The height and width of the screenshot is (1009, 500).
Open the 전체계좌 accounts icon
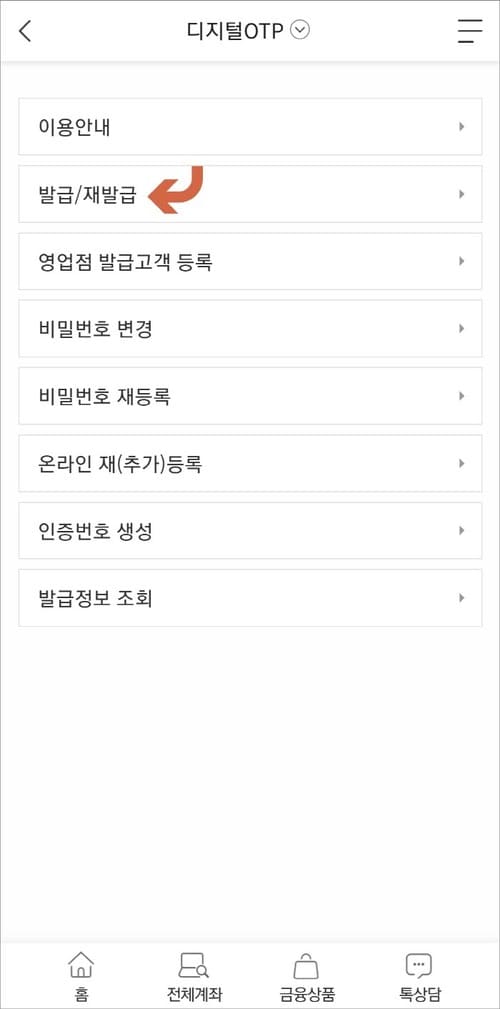click(x=194, y=965)
